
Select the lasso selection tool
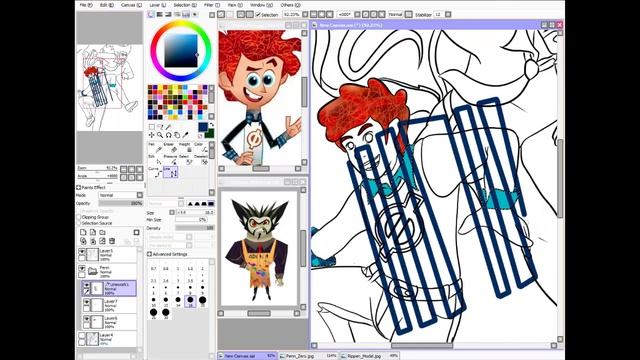[160, 127]
